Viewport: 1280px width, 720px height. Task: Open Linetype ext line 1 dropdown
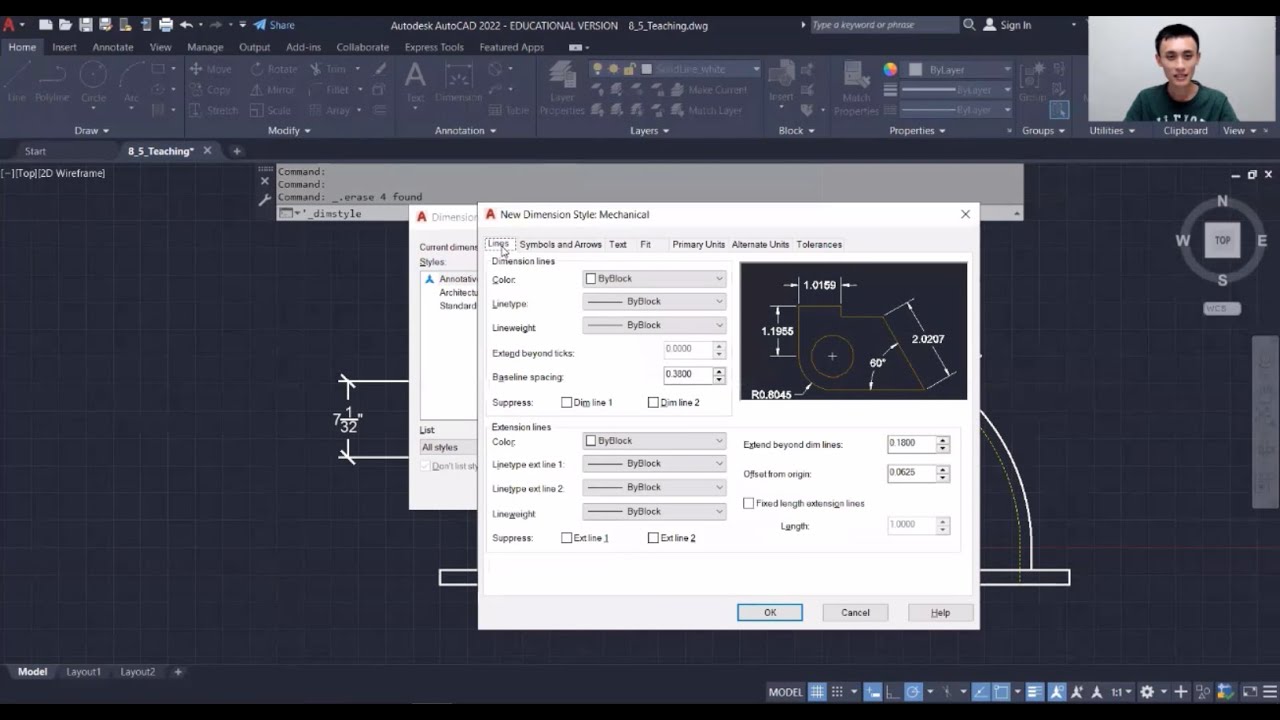coord(654,463)
